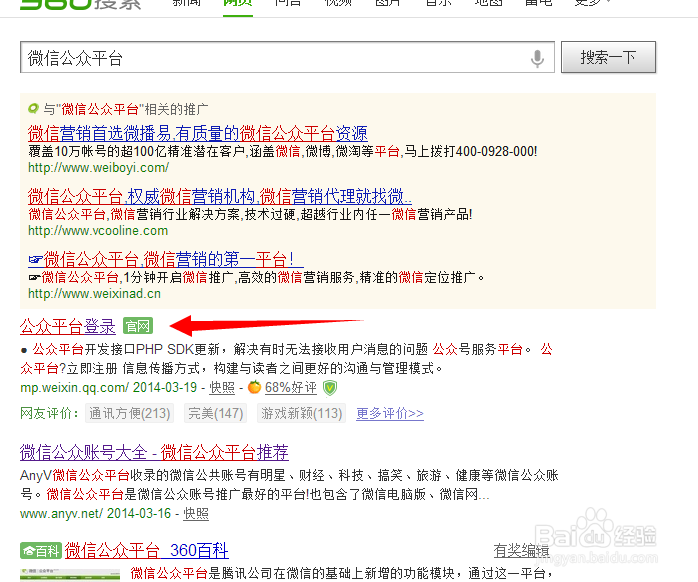Open ad link 微信营销首选微播易
The height and width of the screenshot is (582, 698).
[198, 133]
